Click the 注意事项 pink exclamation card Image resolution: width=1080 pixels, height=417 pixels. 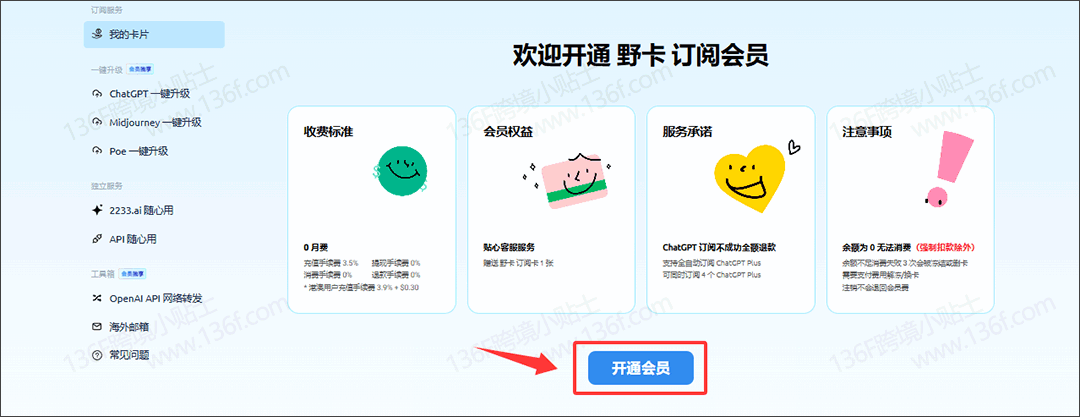pyautogui.click(x=911, y=210)
